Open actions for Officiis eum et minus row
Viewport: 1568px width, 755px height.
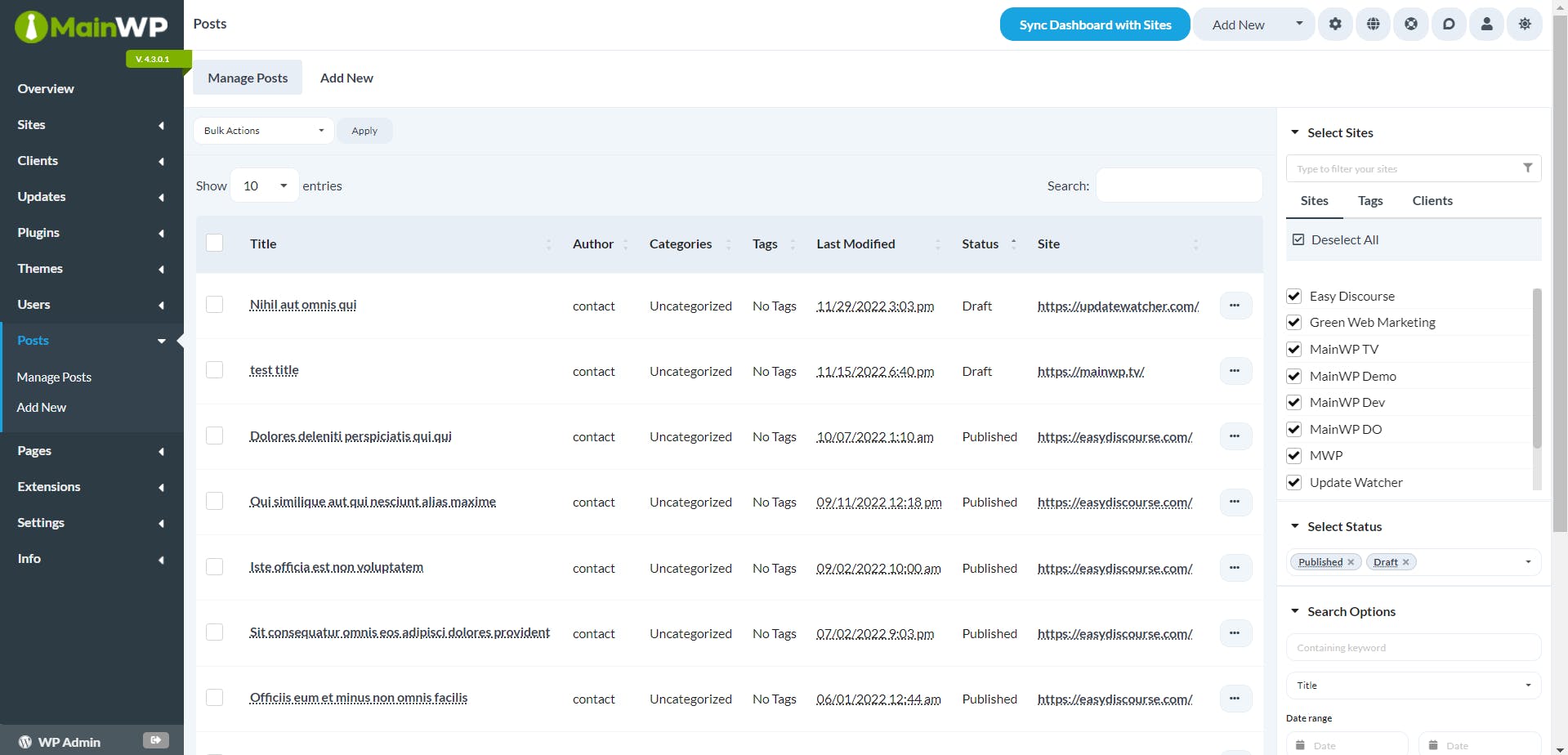click(x=1235, y=699)
